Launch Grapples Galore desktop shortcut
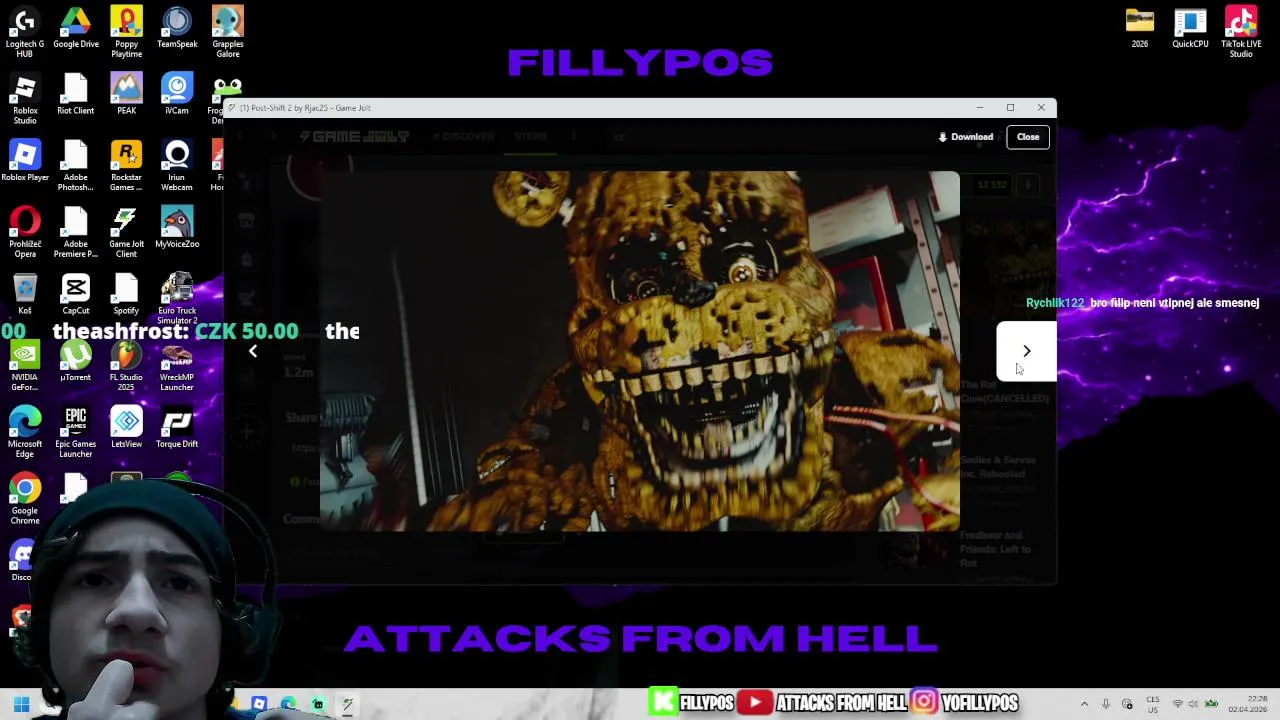Screen dimensions: 1280x720 [227, 31]
